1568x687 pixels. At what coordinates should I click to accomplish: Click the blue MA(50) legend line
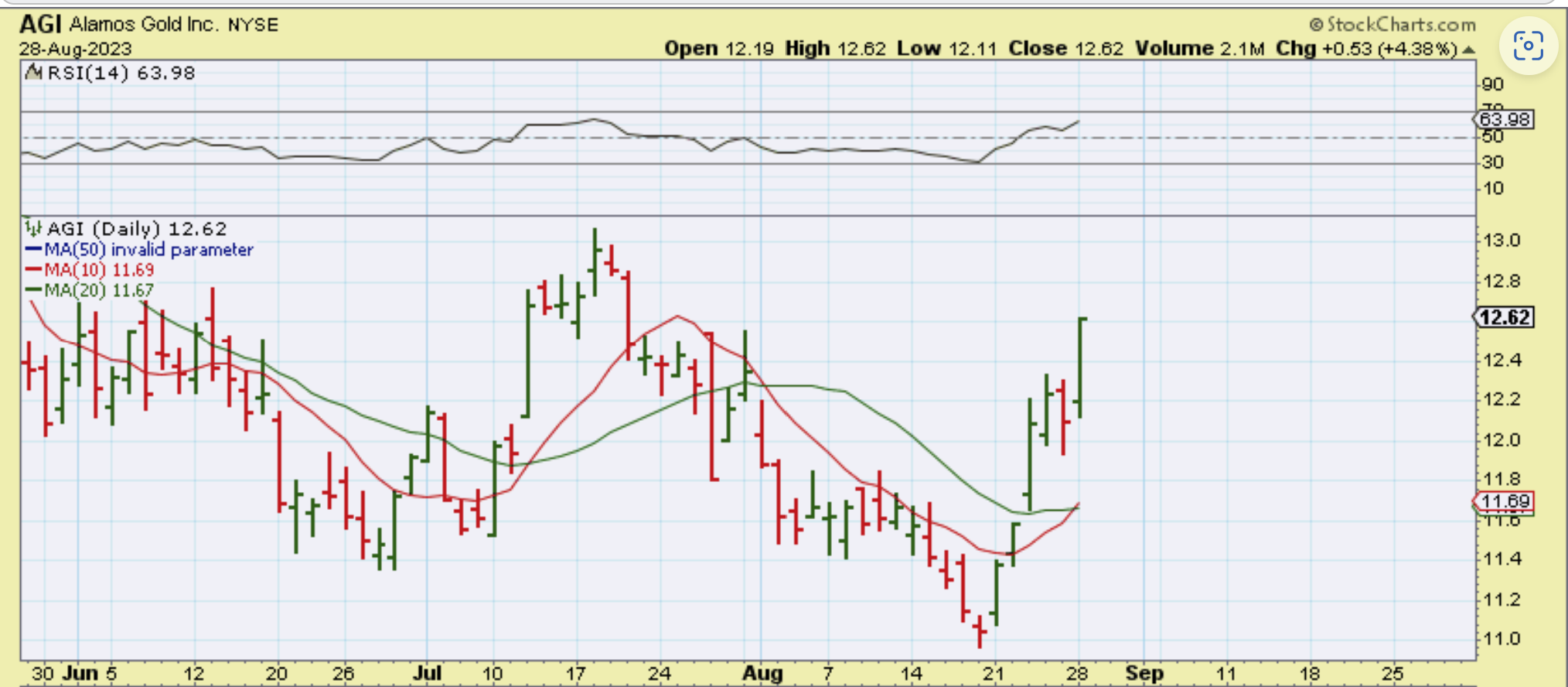pyautogui.click(x=33, y=250)
